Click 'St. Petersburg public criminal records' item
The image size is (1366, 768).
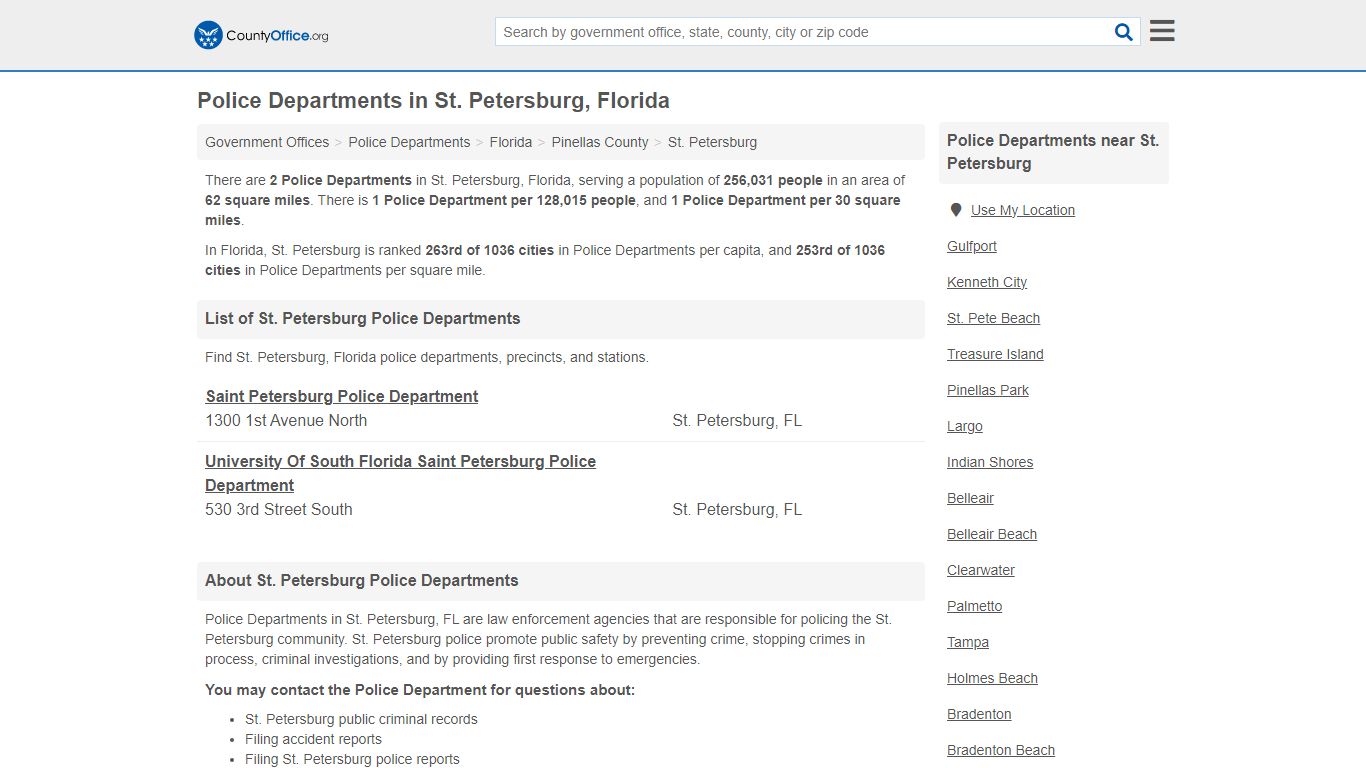point(361,719)
